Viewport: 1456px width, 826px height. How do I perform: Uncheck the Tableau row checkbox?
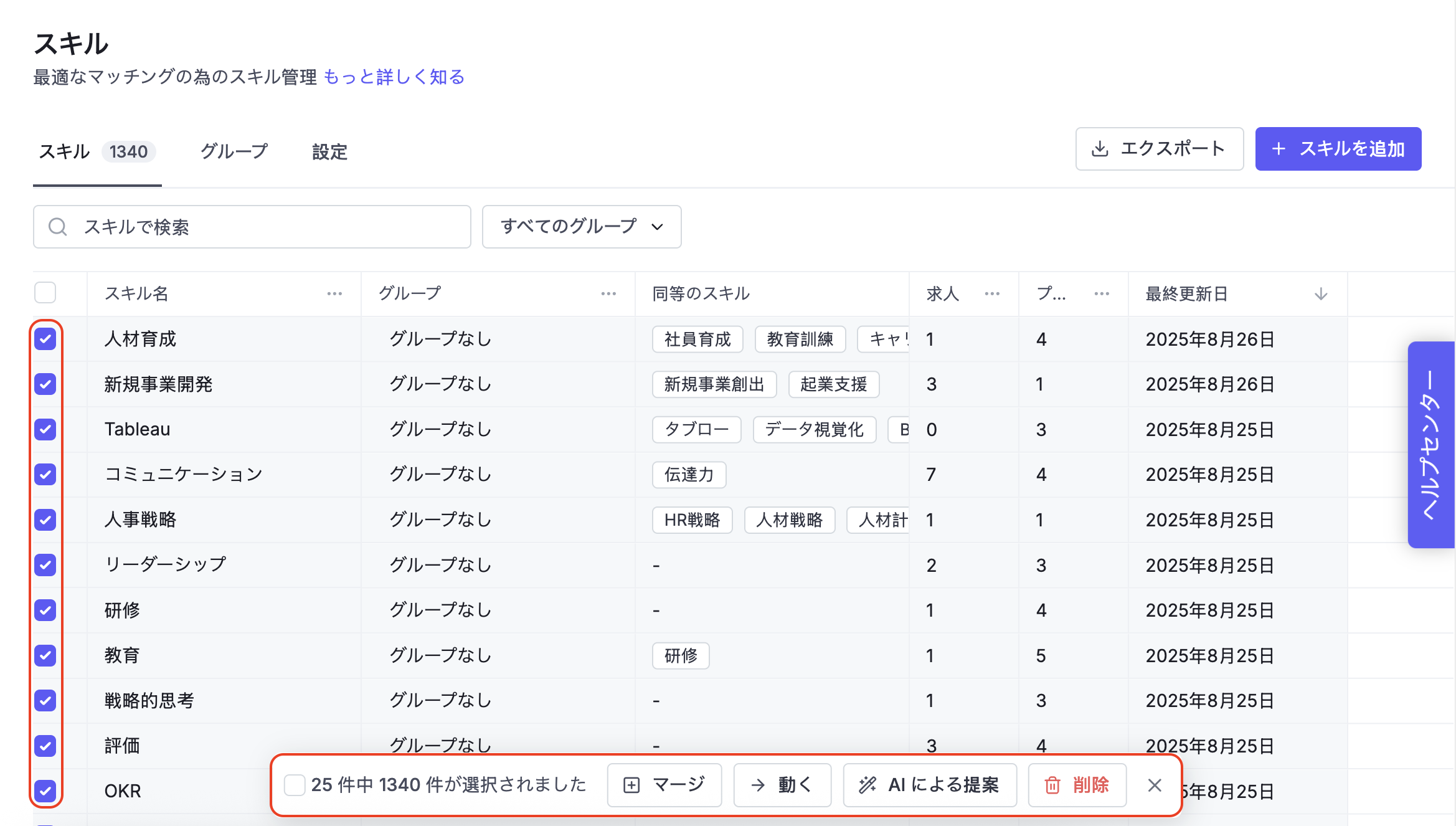point(45,429)
